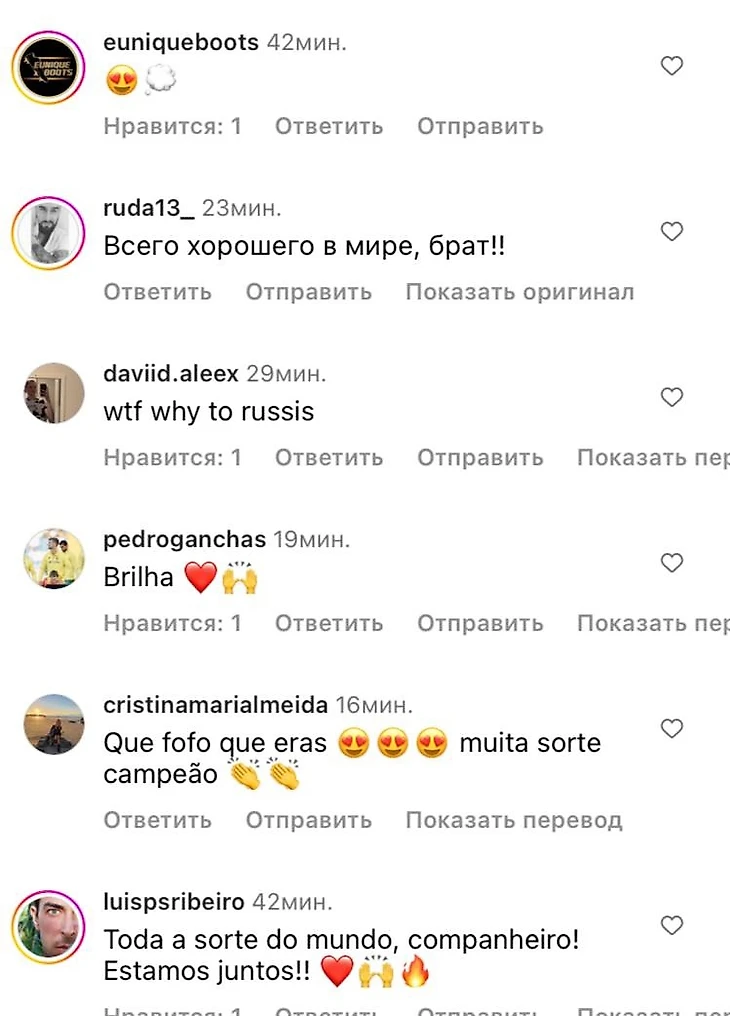Like the euniqueboots comment with heart icon

click(672, 65)
